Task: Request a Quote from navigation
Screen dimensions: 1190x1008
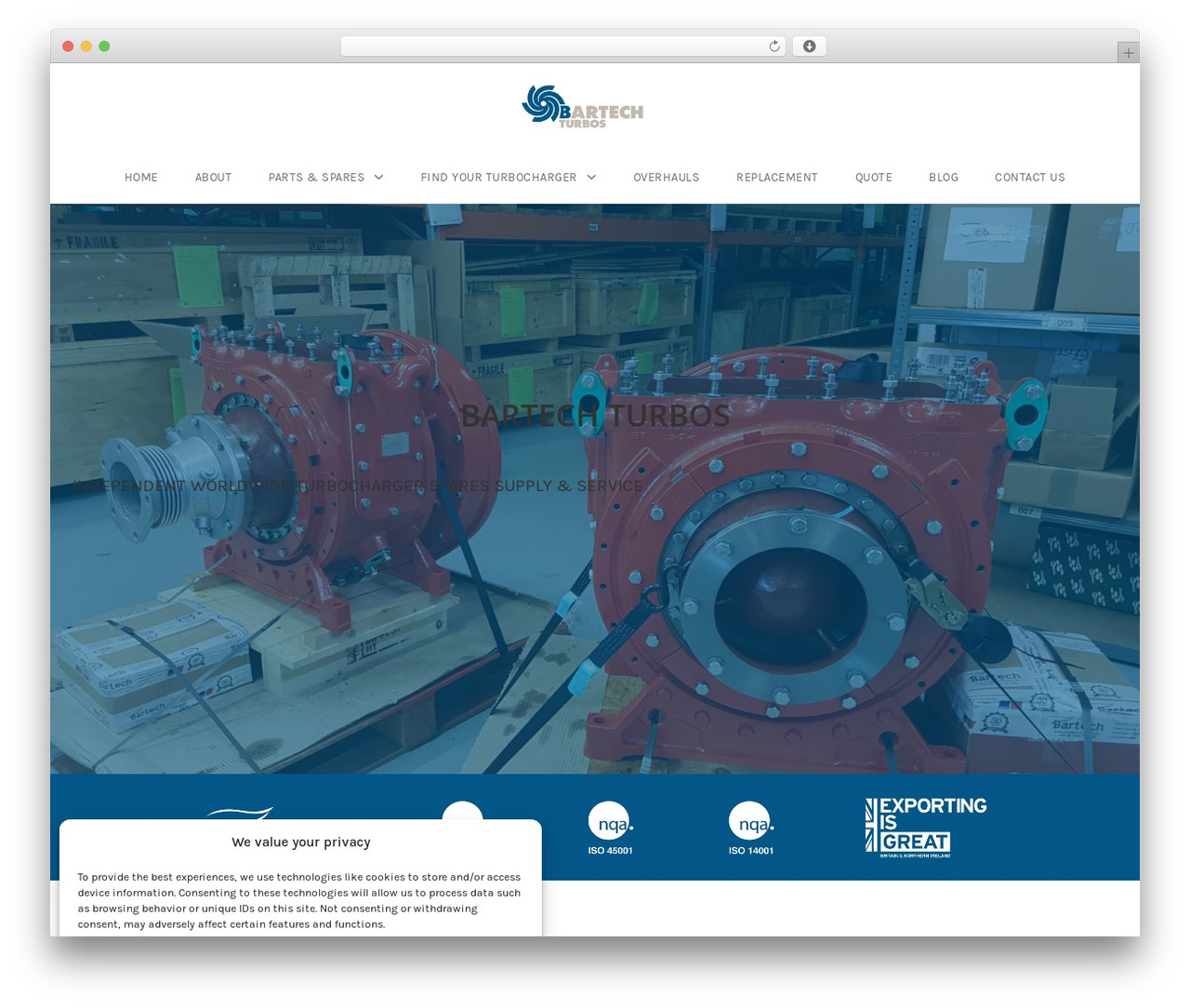Action: [x=874, y=178]
